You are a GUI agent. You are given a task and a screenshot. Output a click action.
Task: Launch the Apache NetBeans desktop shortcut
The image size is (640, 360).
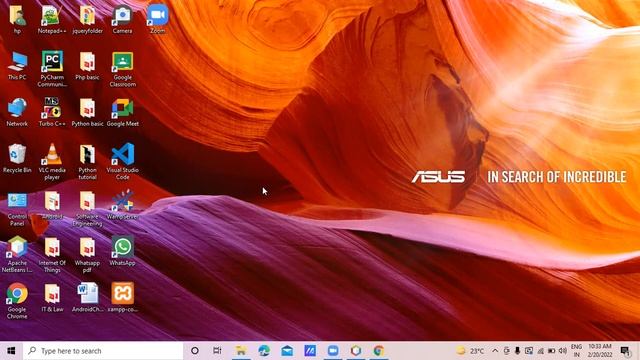[17, 255]
